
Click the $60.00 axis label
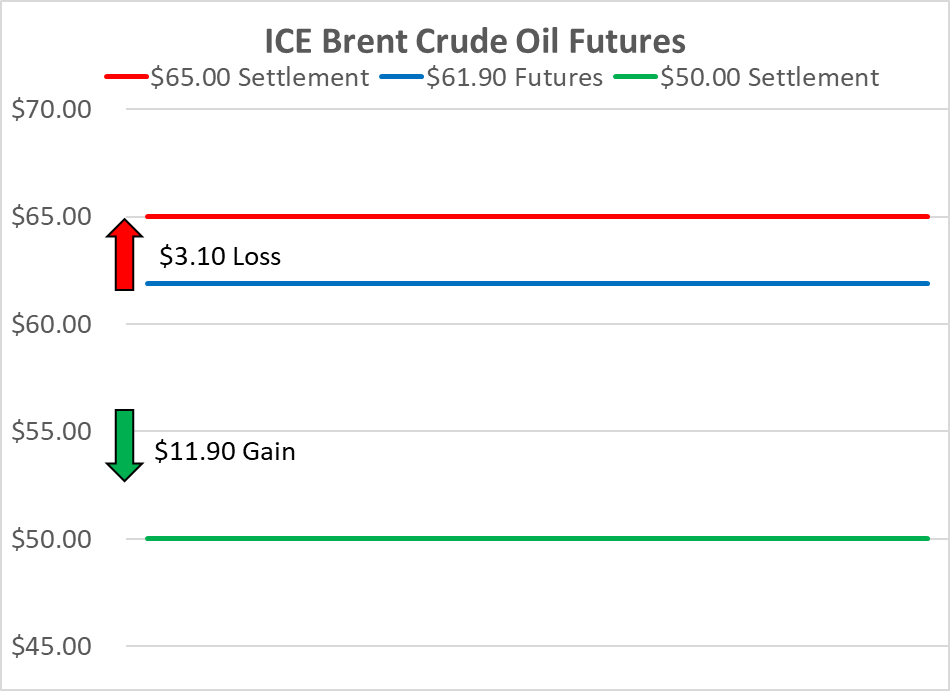tap(52, 324)
